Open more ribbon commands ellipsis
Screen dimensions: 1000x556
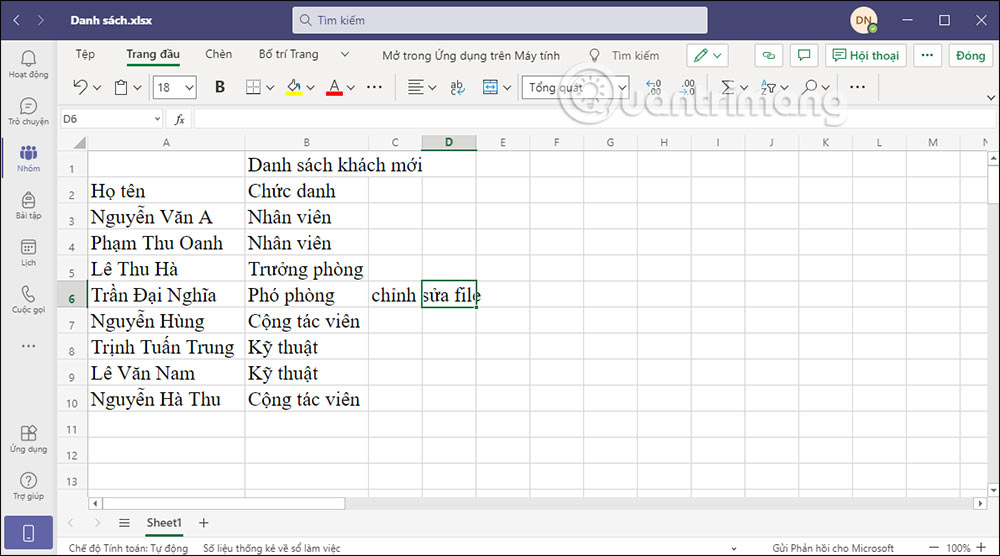pos(858,87)
